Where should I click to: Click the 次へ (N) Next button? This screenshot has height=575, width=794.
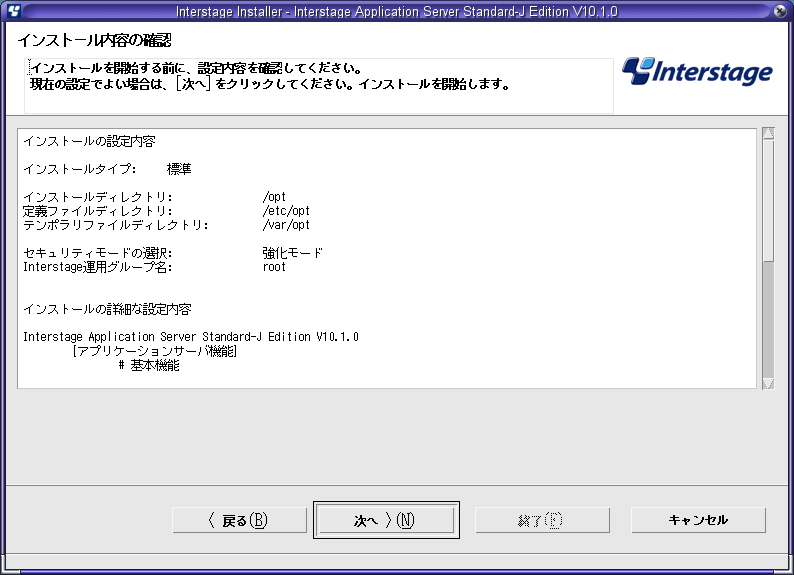pos(386,520)
